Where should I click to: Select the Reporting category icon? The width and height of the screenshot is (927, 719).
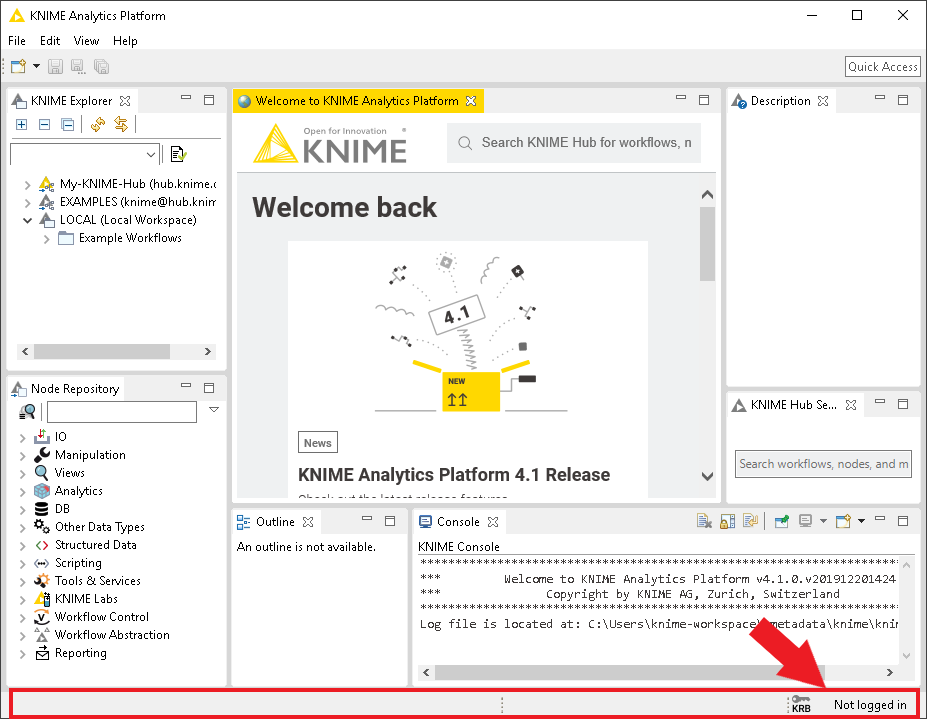[41, 653]
